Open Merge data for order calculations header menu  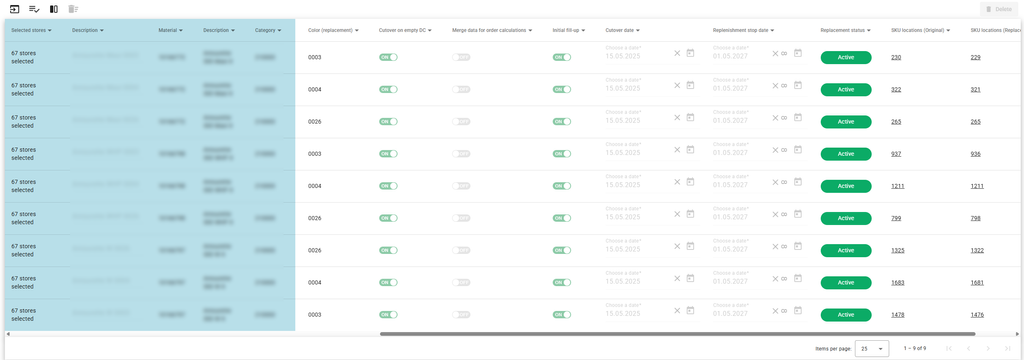pos(531,31)
